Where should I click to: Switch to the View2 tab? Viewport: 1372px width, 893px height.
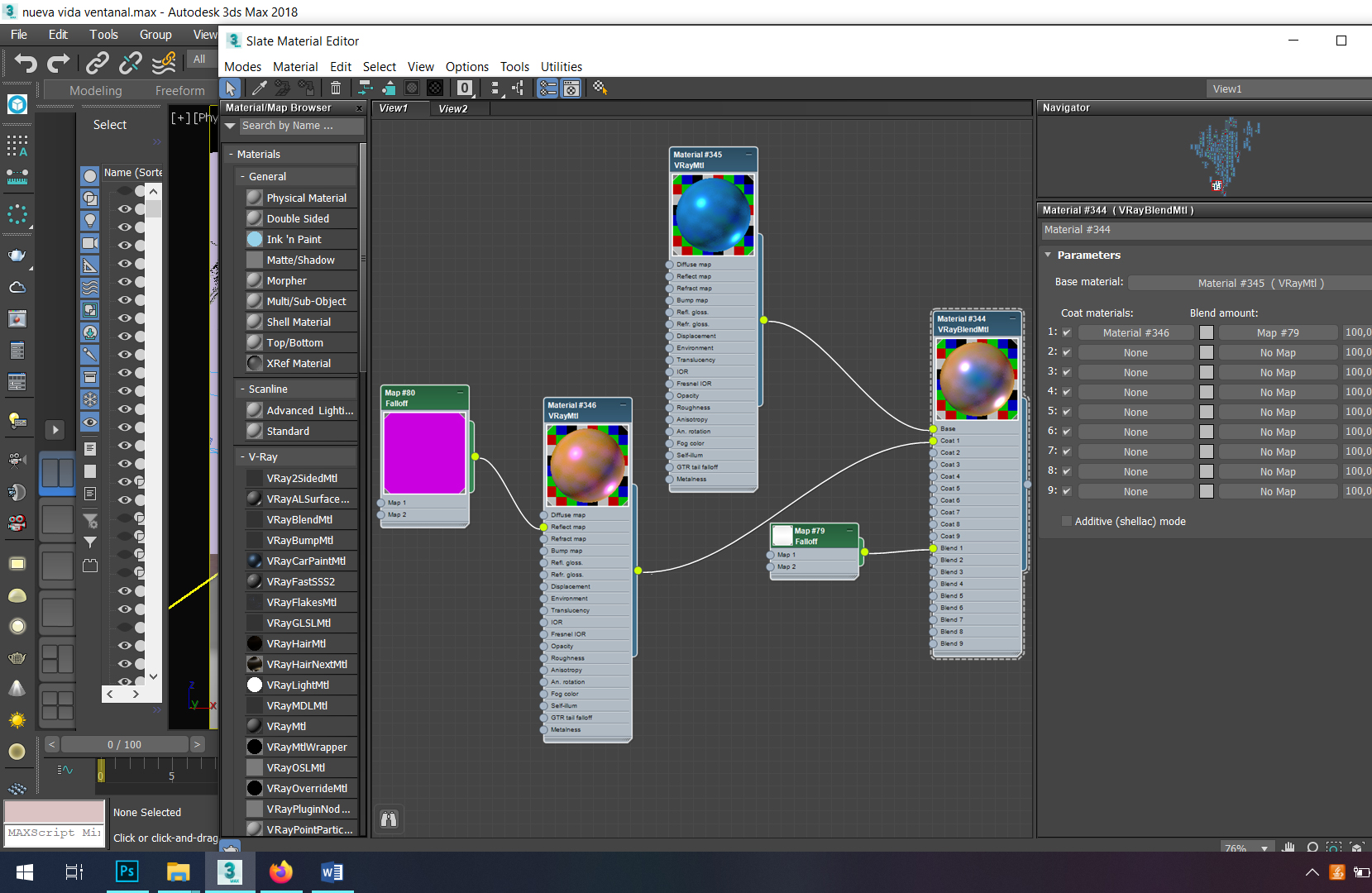453,108
